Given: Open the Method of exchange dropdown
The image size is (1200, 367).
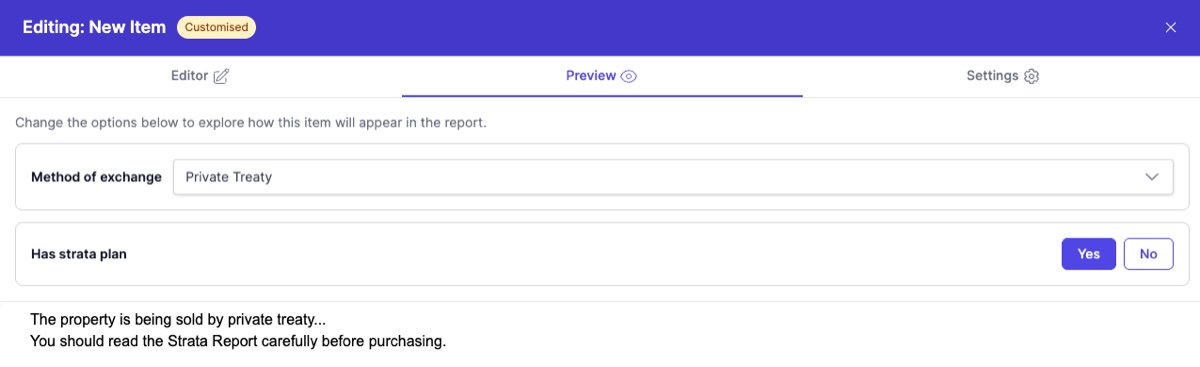Looking at the screenshot, I should (x=673, y=176).
